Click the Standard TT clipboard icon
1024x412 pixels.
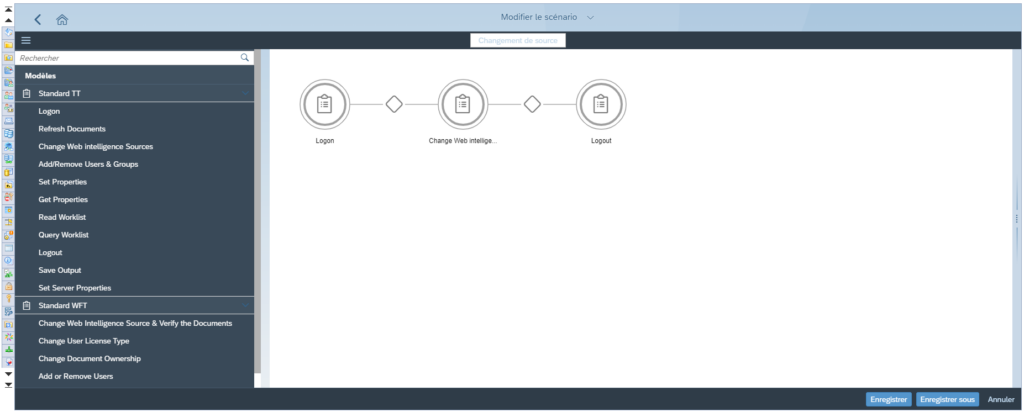pyautogui.click(x=27, y=93)
